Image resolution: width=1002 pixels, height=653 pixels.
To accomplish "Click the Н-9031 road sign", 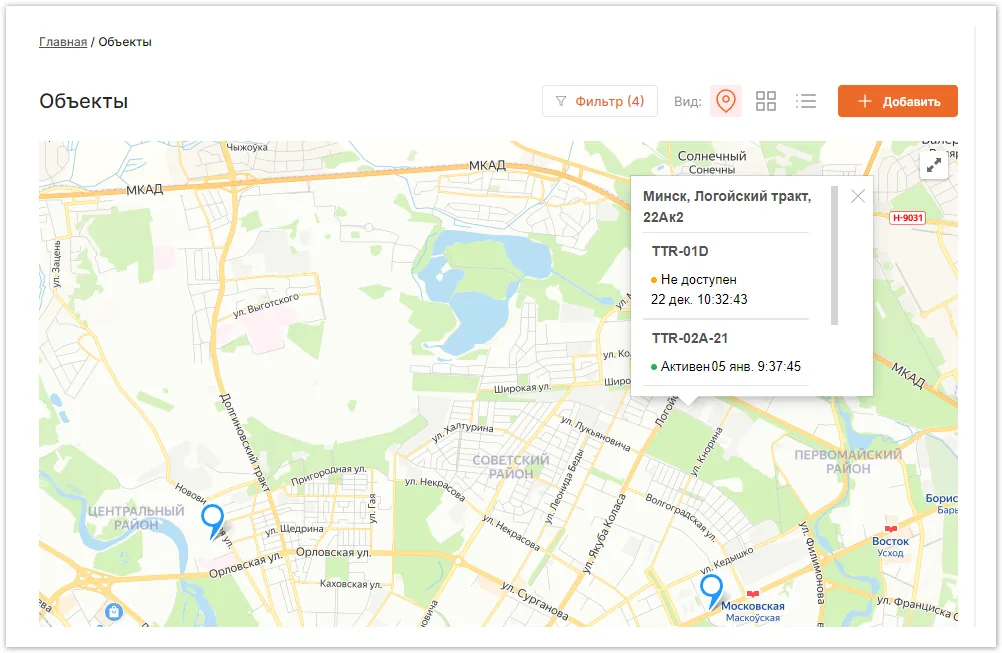I will click(x=907, y=218).
